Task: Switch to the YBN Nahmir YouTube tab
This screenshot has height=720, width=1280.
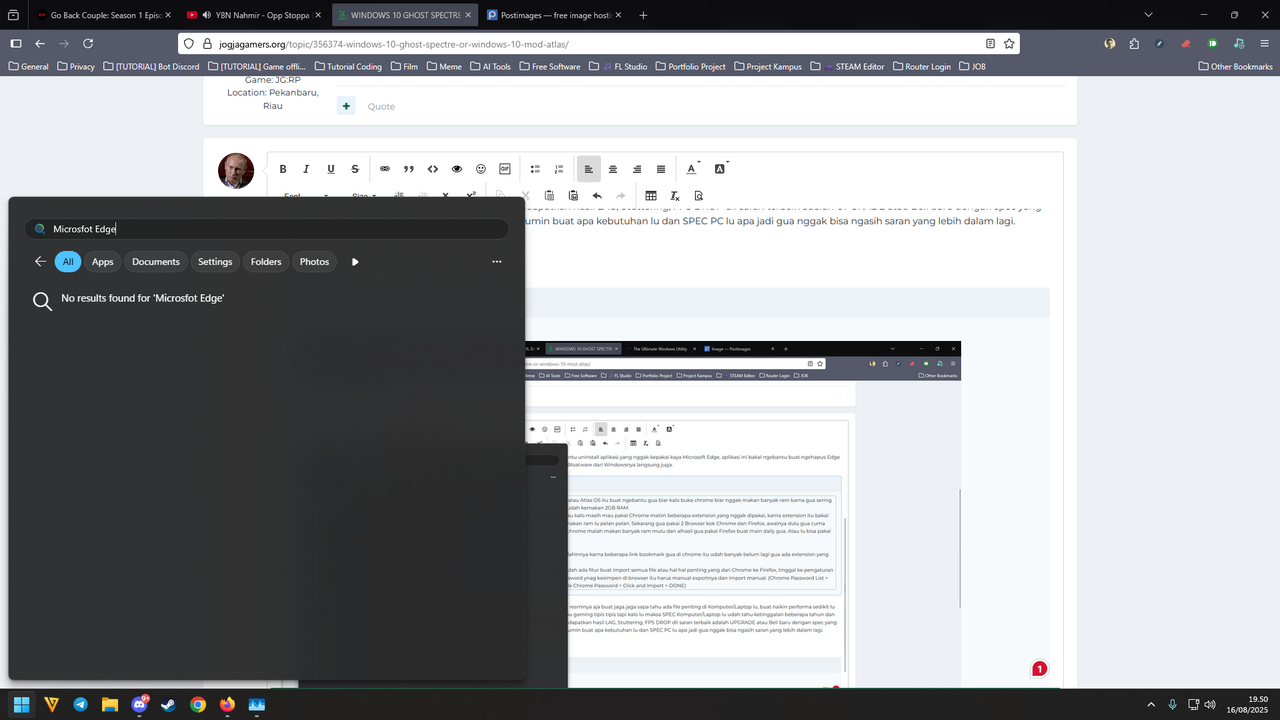Action: (x=254, y=15)
